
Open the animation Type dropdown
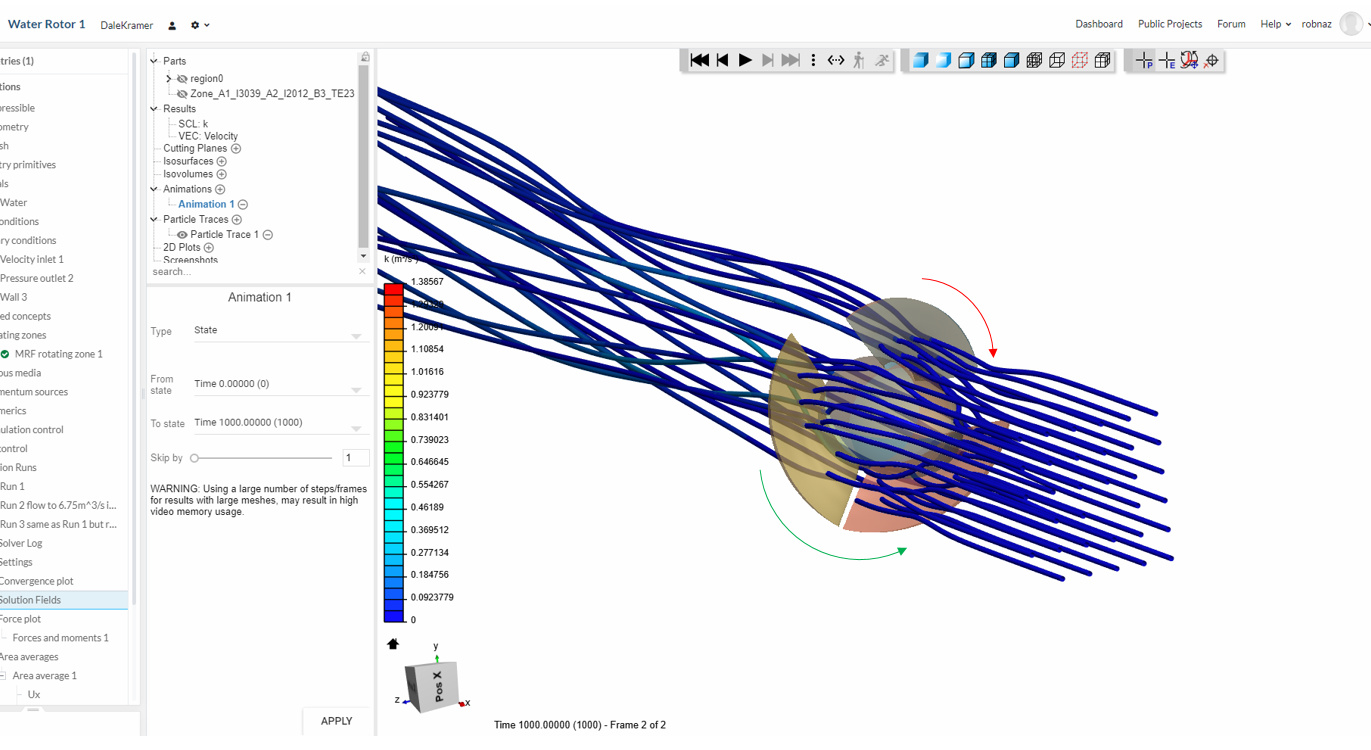click(278, 331)
